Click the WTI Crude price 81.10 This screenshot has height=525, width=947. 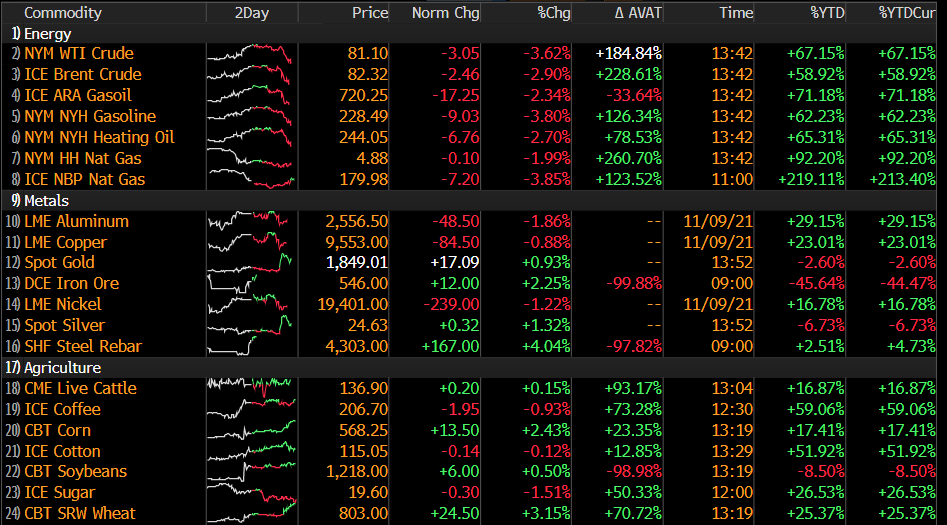point(367,53)
